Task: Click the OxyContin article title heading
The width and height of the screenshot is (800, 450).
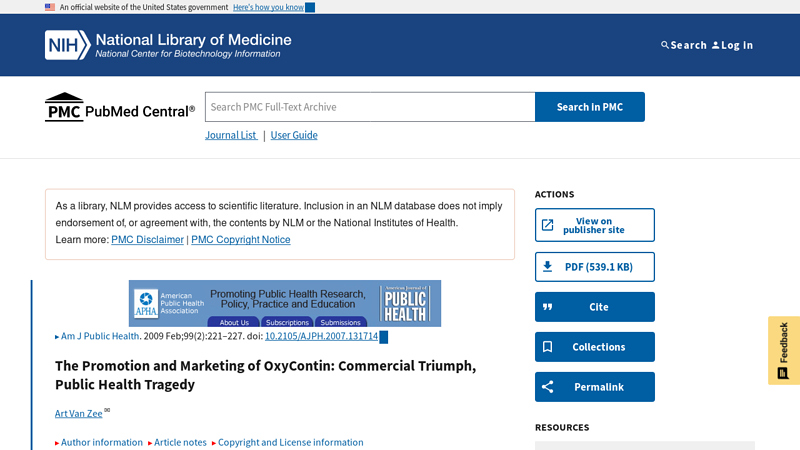Action: coord(265,375)
